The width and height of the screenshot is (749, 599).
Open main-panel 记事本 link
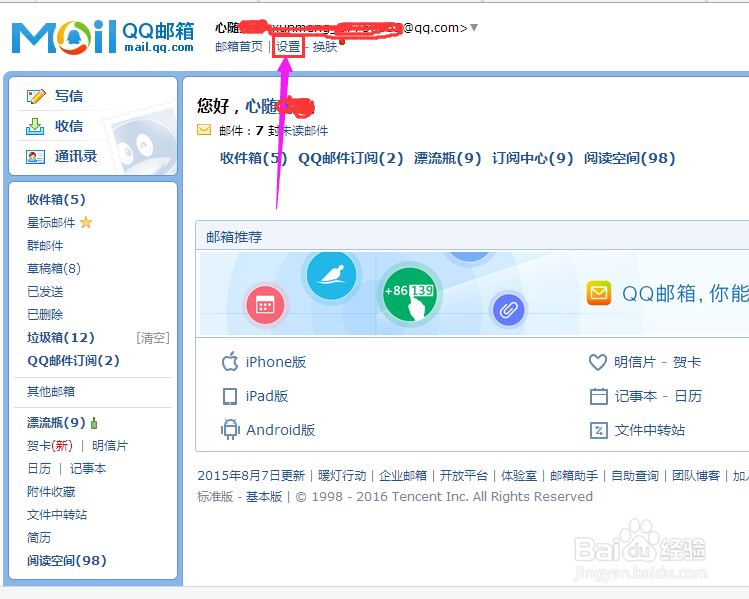[x=635, y=396]
